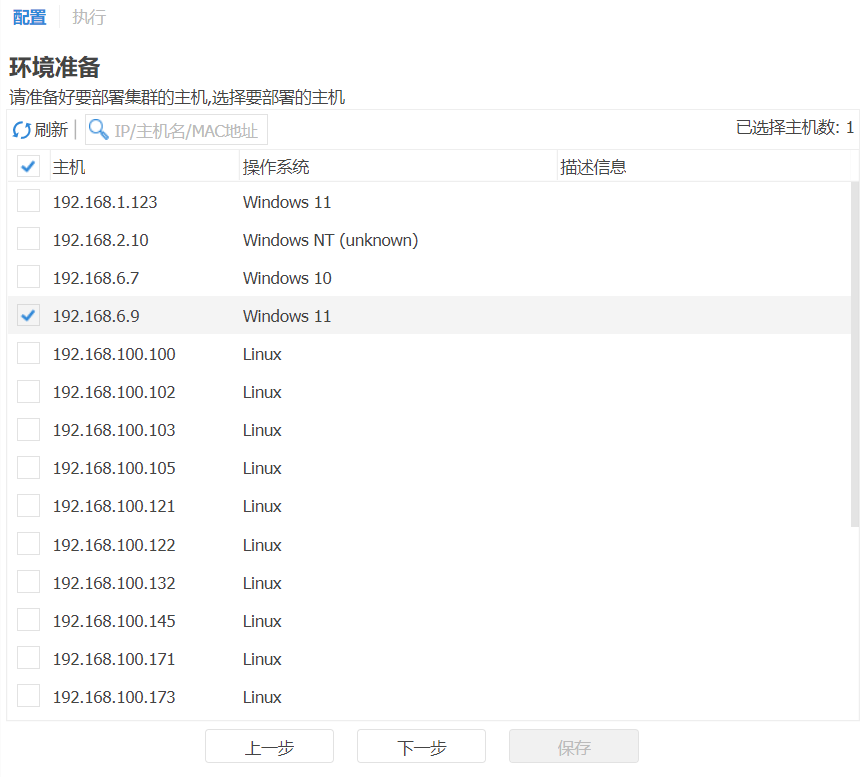The image size is (861, 777).
Task: Click the 描述信息 column header
Action: [x=593, y=167]
